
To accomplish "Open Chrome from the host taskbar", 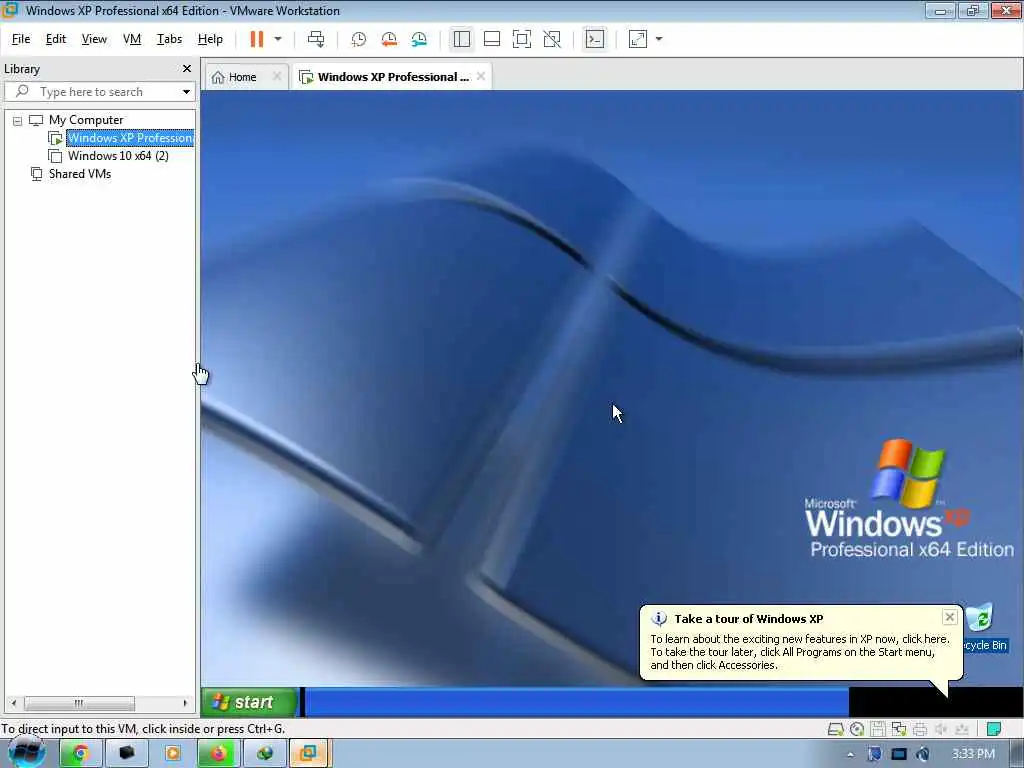I will click(80, 754).
